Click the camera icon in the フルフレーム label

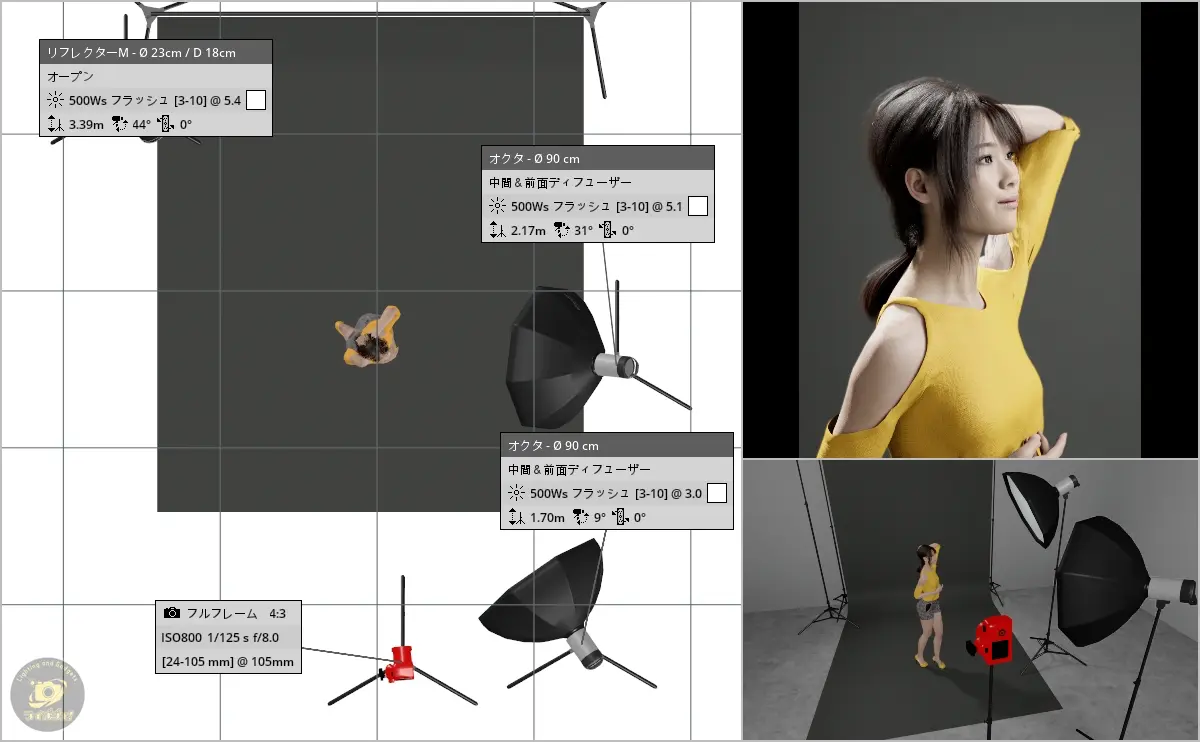pos(172,613)
